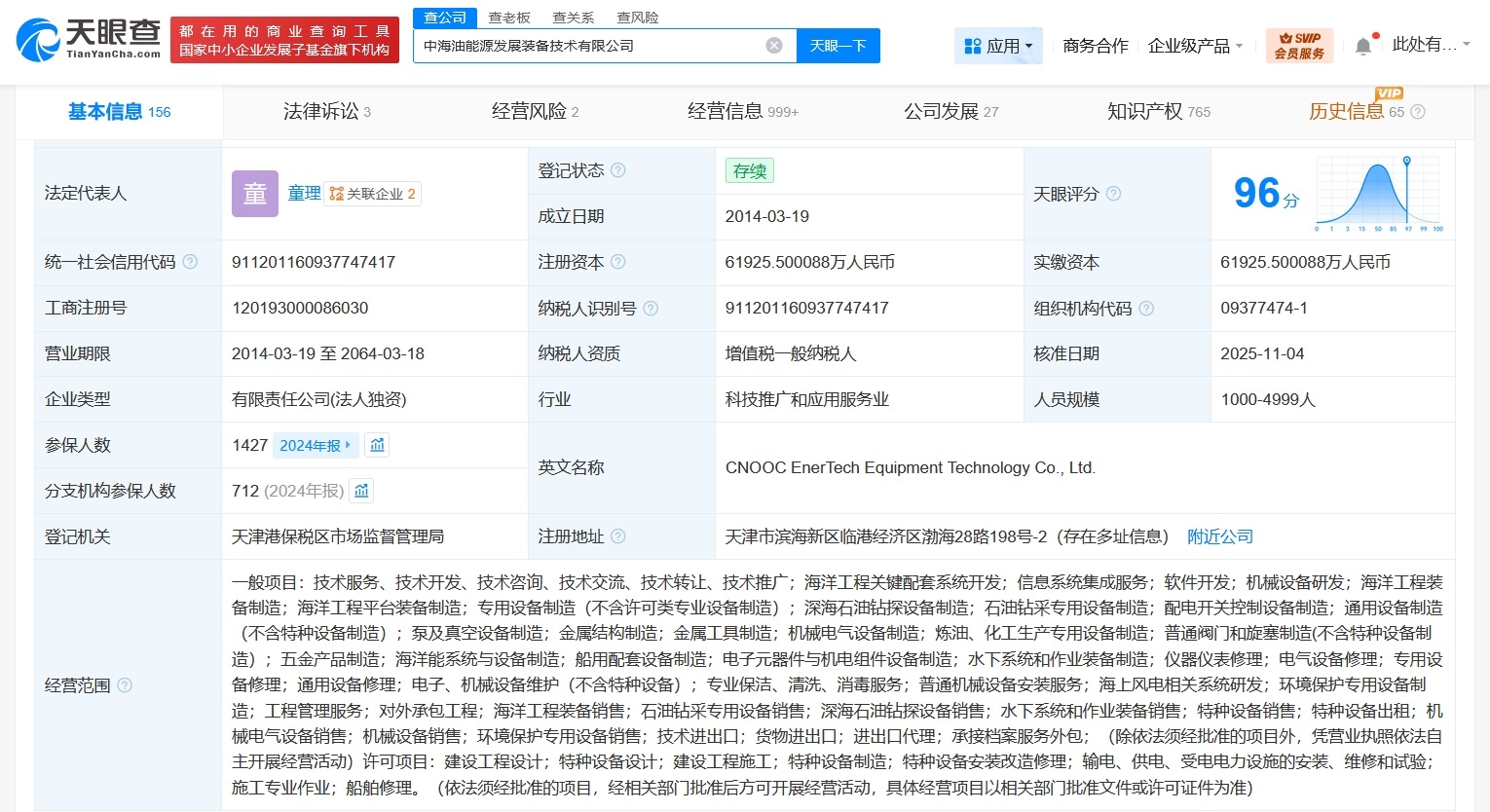This screenshot has height=812, width=1490.
Task: Open the 附近公司 link
Action: (x=1219, y=535)
